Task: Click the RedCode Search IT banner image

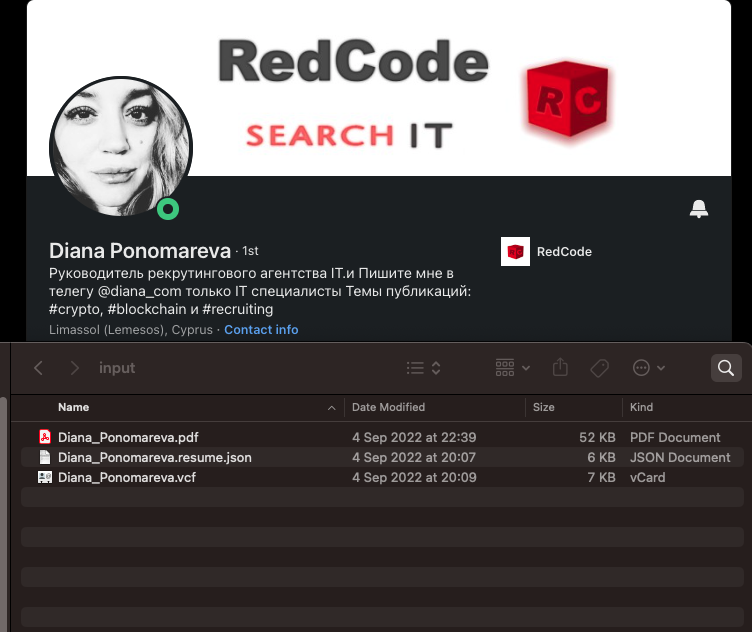Action: pyautogui.click(x=379, y=88)
